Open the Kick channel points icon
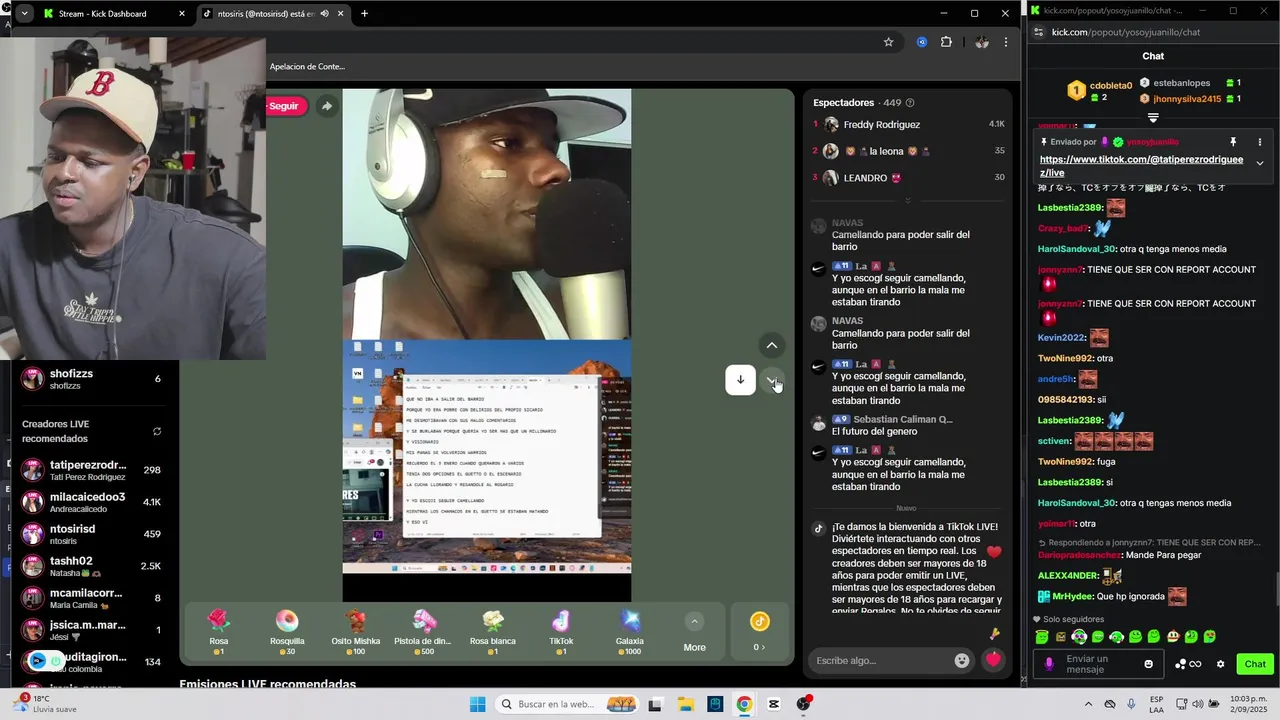 pos(1188,664)
